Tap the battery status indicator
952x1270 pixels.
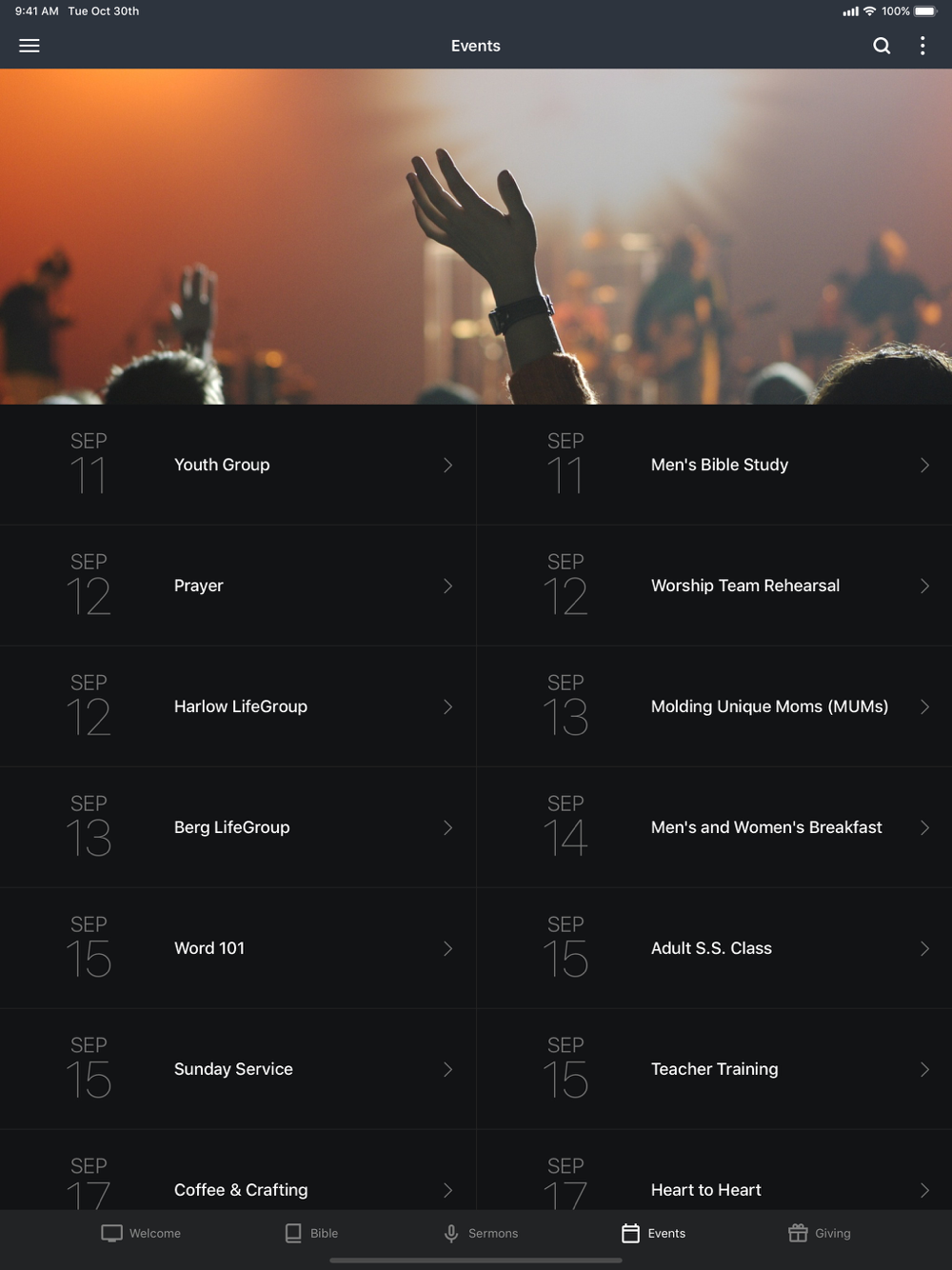925,11
